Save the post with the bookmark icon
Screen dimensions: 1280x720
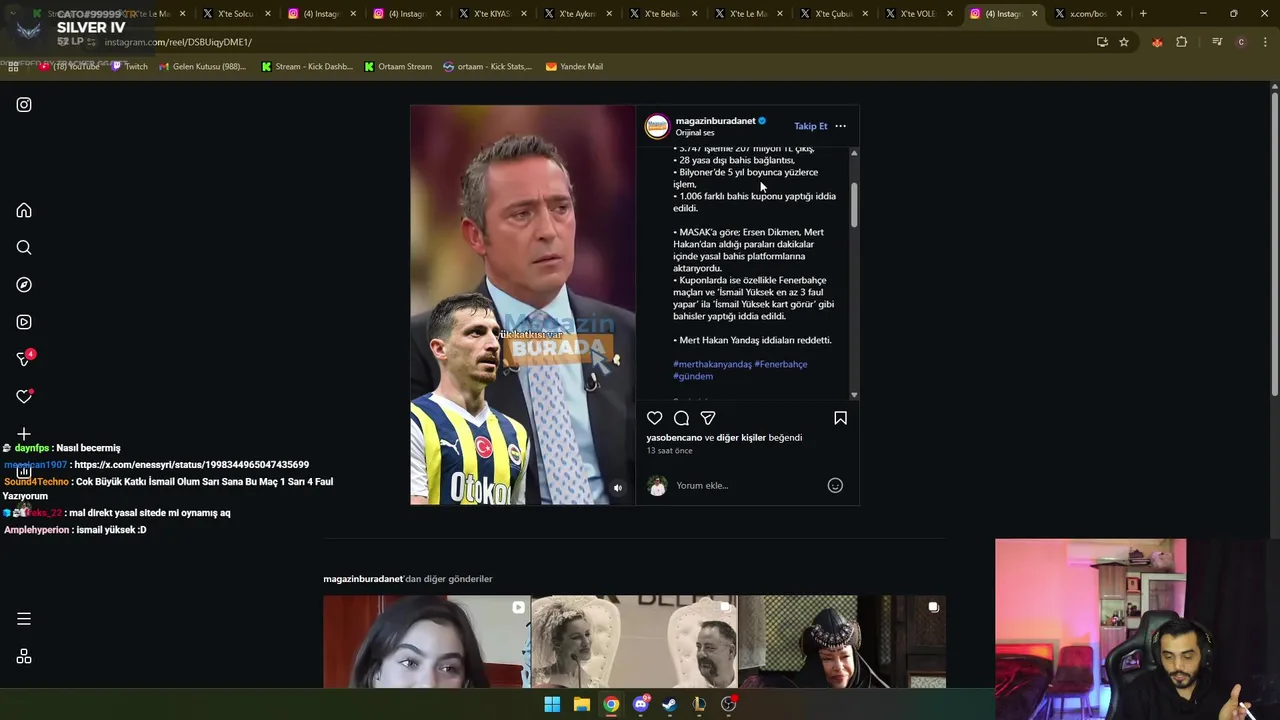tap(840, 418)
